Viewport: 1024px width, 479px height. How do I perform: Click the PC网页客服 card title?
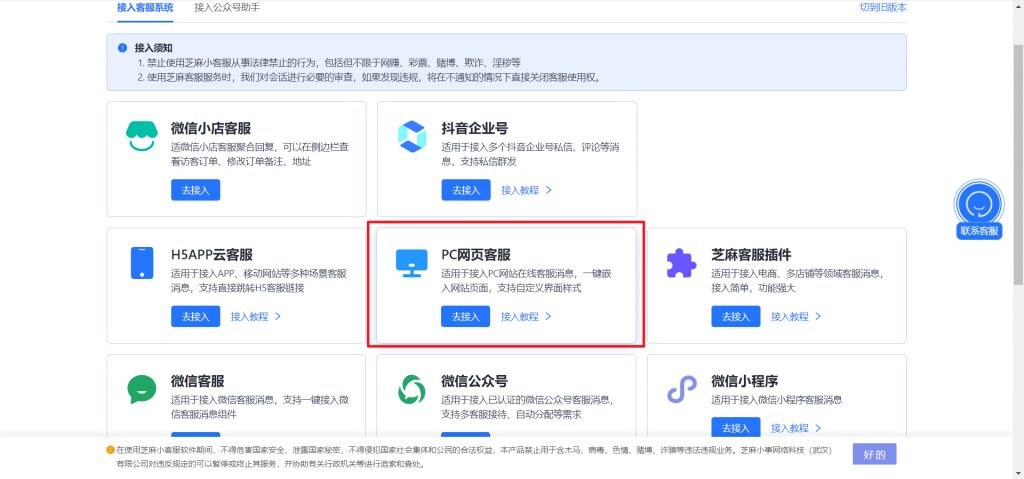476,255
